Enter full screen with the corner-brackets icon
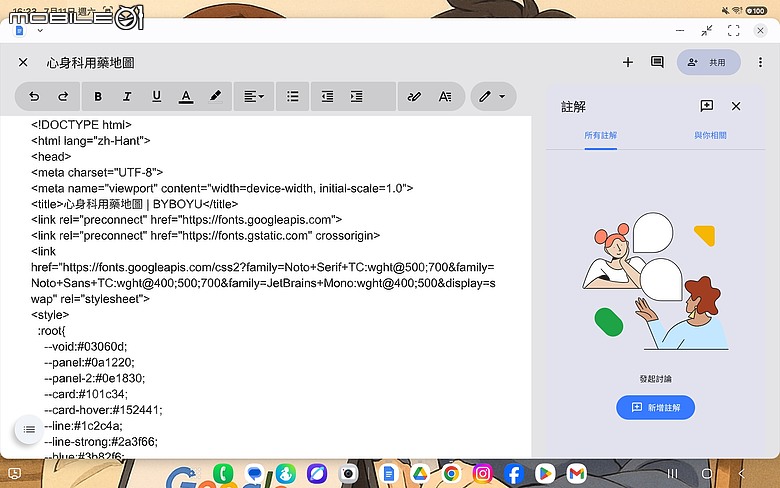Screen dimensions: 780x488 [x=733, y=31]
